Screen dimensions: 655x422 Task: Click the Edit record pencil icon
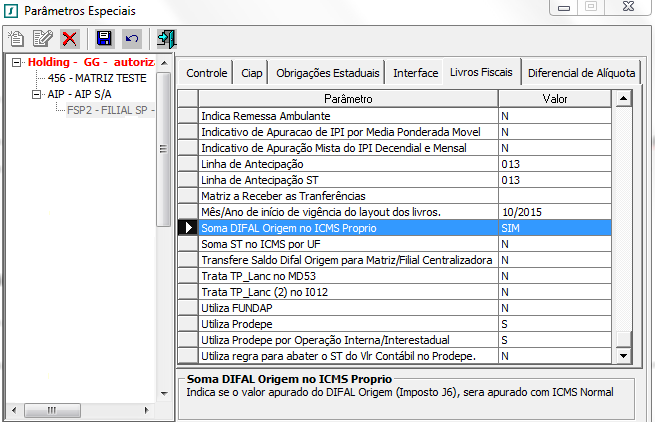(42, 39)
